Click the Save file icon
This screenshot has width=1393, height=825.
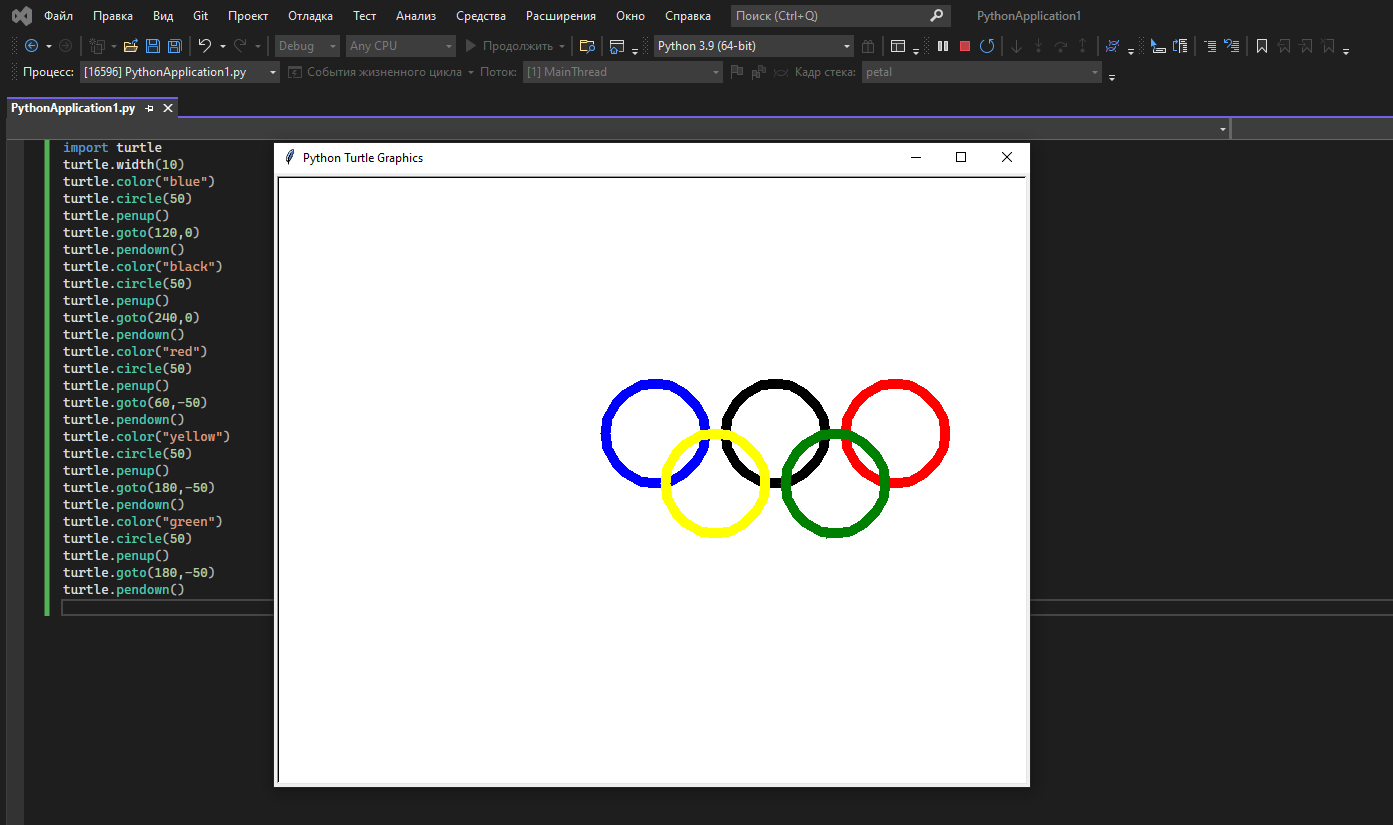pyautogui.click(x=153, y=46)
